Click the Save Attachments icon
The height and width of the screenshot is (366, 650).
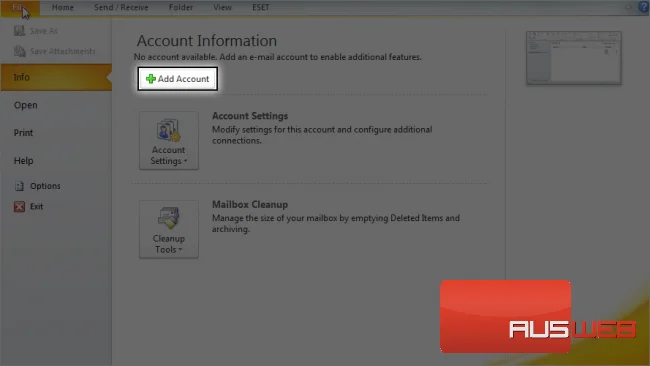click(19, 51)
